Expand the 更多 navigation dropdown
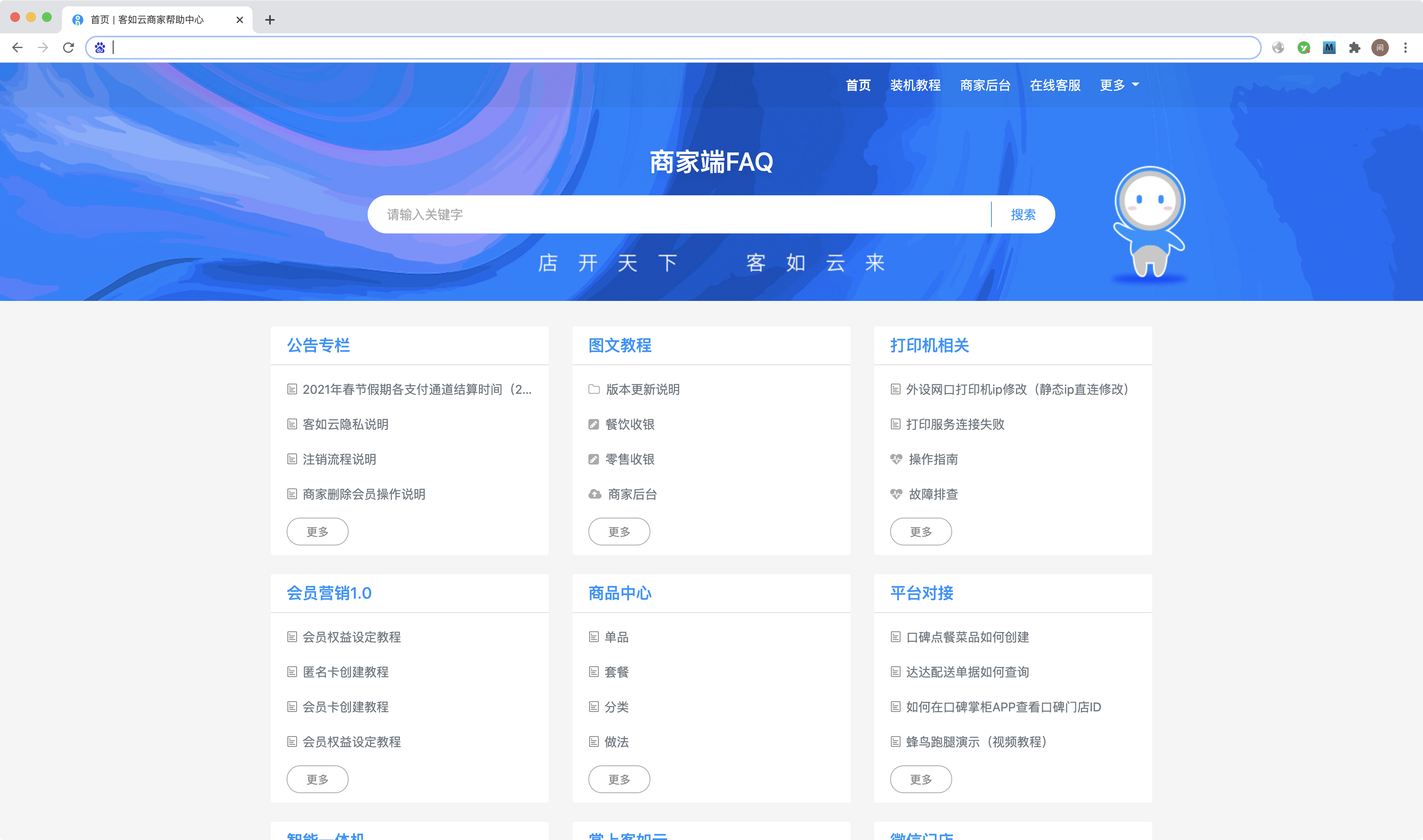 tap(1119, 85)
